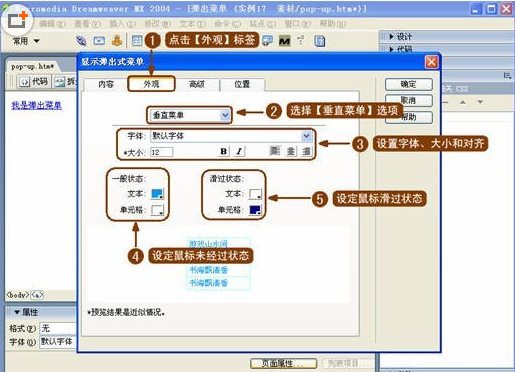Click the 页面属性 button

point(284,363)
